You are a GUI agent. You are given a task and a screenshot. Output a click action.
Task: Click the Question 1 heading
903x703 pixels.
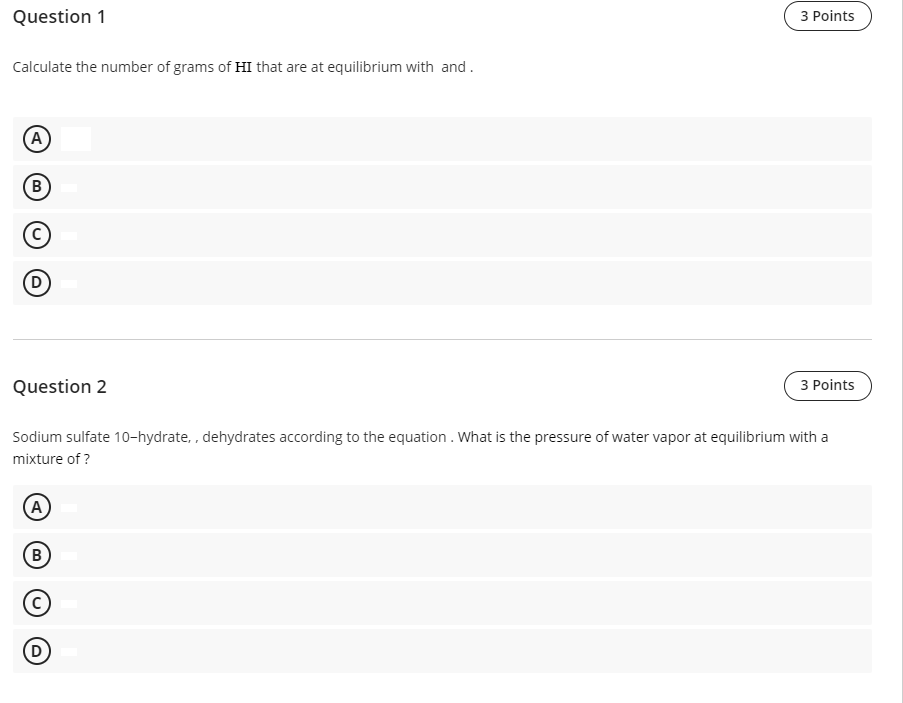[x=59, y=17]
